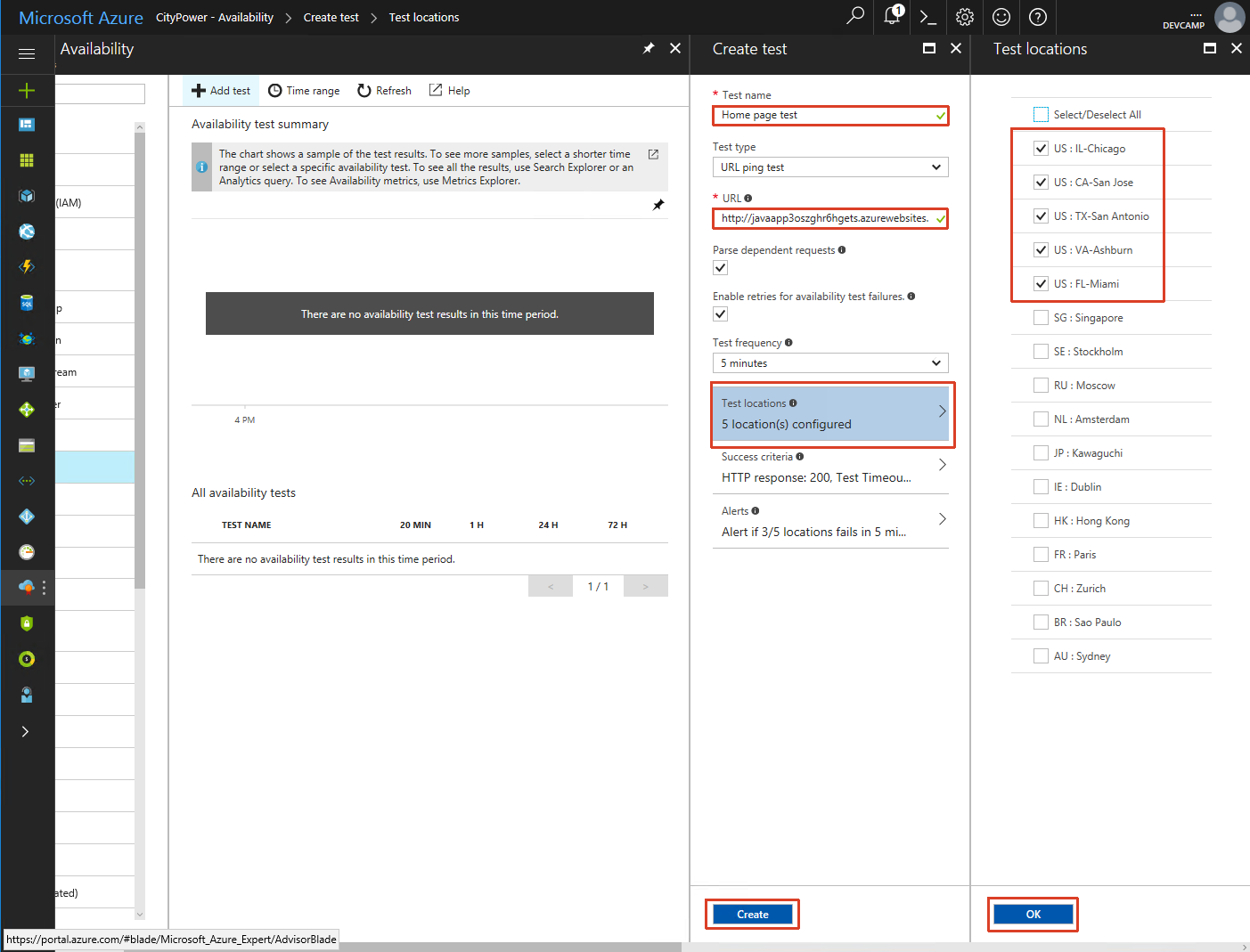This screenshot has height=952, width=1250.
Task: Send feedback with smiley icon
Action: [x=1001, y=17]
